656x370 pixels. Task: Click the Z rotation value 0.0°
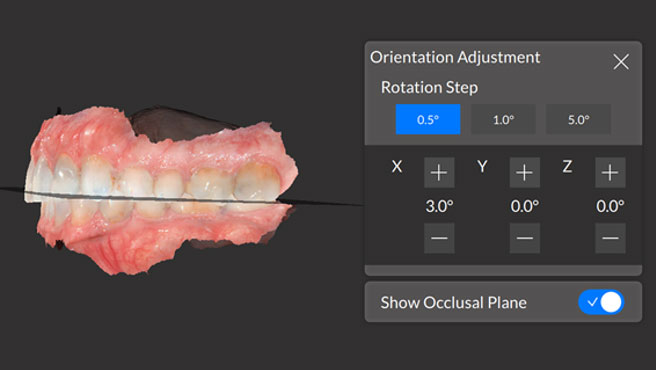610,206
